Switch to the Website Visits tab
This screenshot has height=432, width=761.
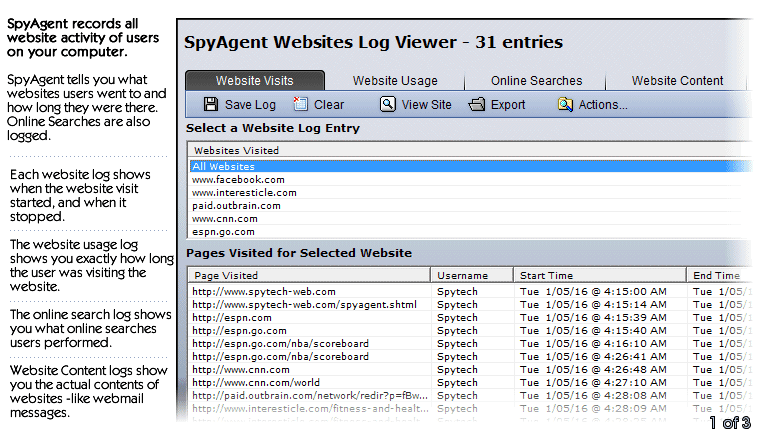(255, 81)
